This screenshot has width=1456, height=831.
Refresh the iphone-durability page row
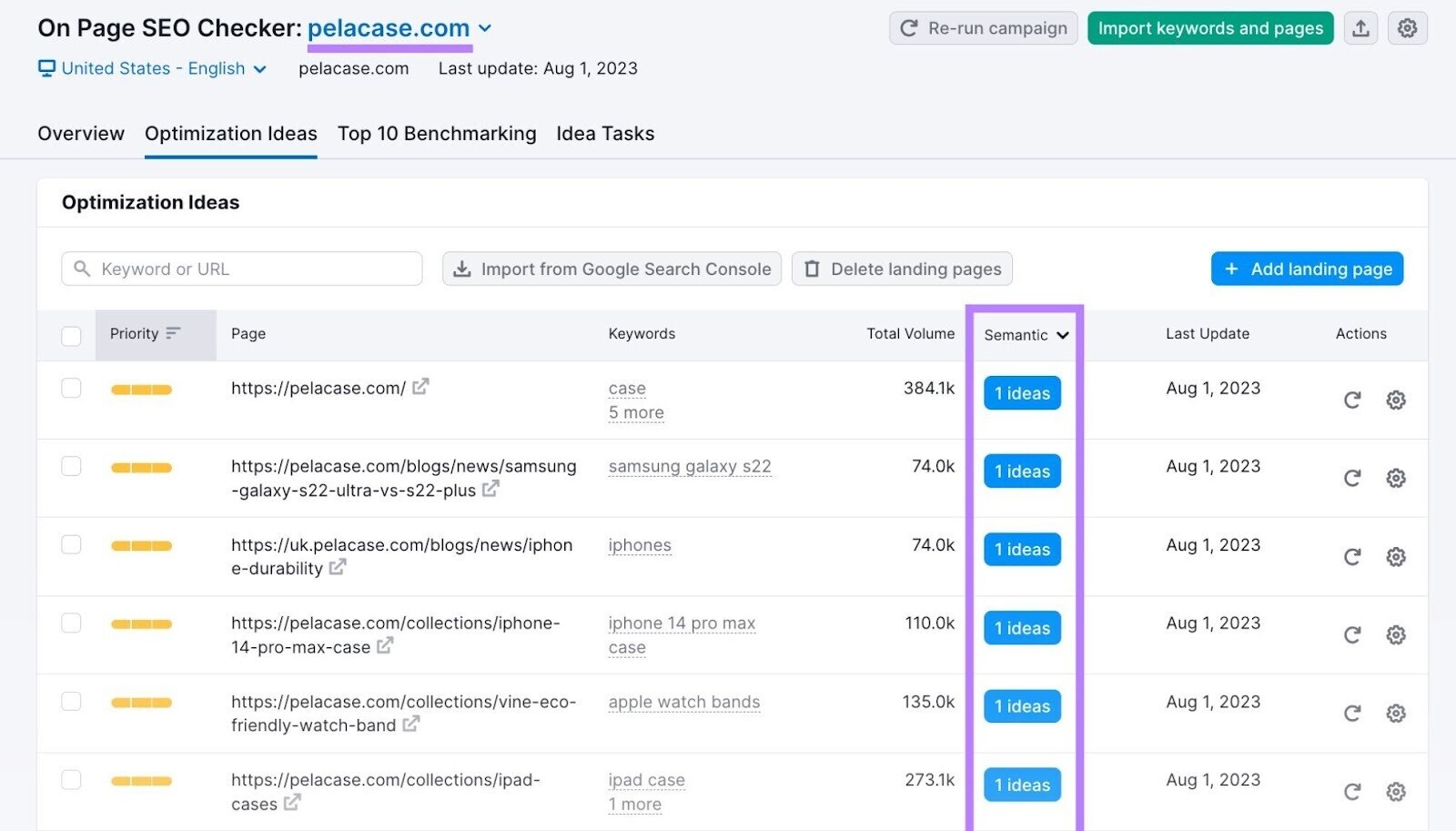pyautogui.click(x=1352, y=556)
